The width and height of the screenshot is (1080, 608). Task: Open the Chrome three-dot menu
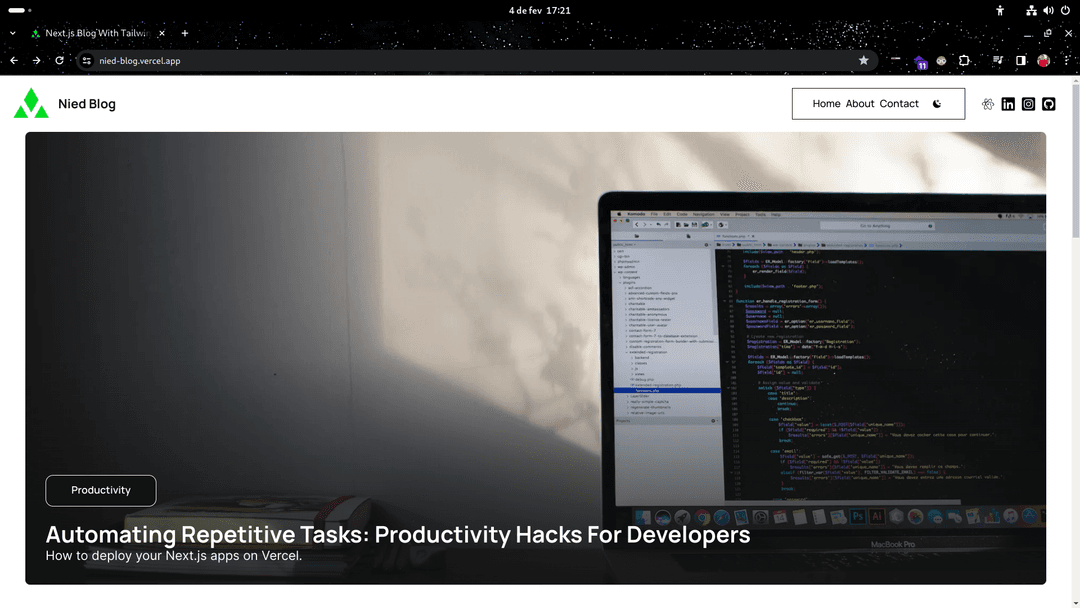[x=1065, y=60]
